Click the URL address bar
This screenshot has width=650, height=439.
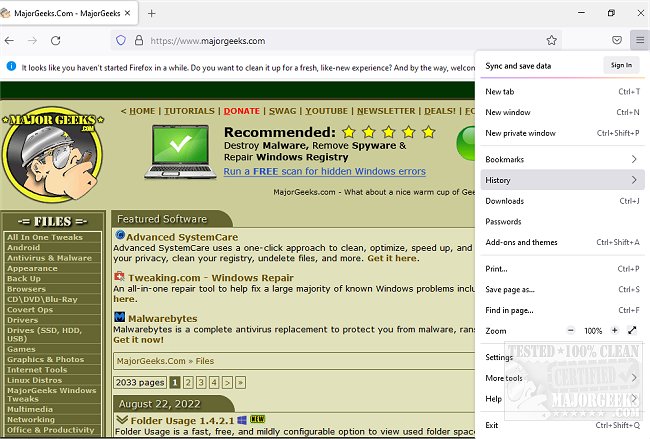336,41
